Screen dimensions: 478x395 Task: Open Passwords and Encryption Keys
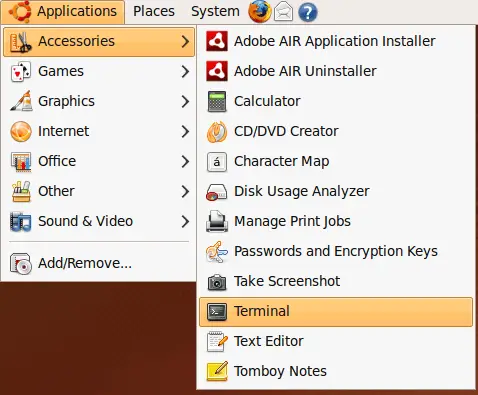coord(336,251)
